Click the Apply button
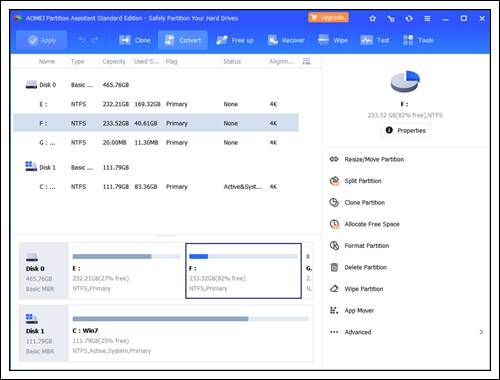The width and height of the screenshot is (500, 380). (42, 40)
